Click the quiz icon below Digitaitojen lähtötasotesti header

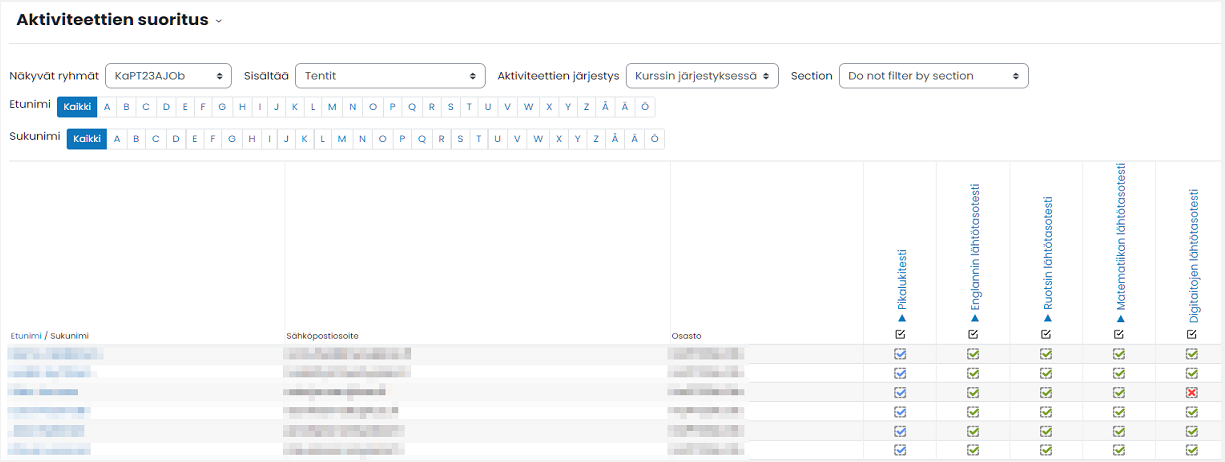tap(1191, 334)
